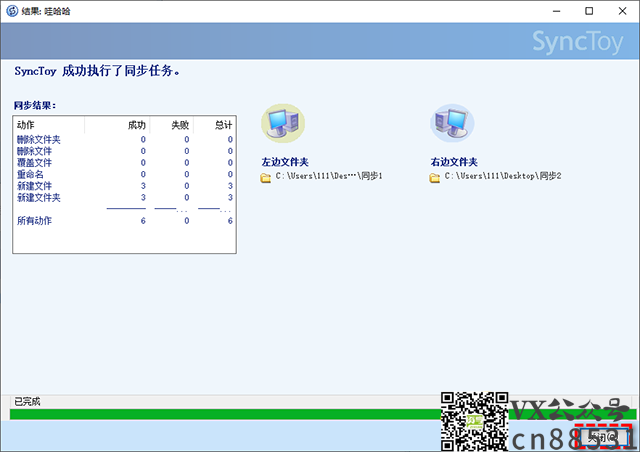The width and height of the screenshot is (640, 452).
Task: Maximize the results window
Action: [x=589, y=11]
